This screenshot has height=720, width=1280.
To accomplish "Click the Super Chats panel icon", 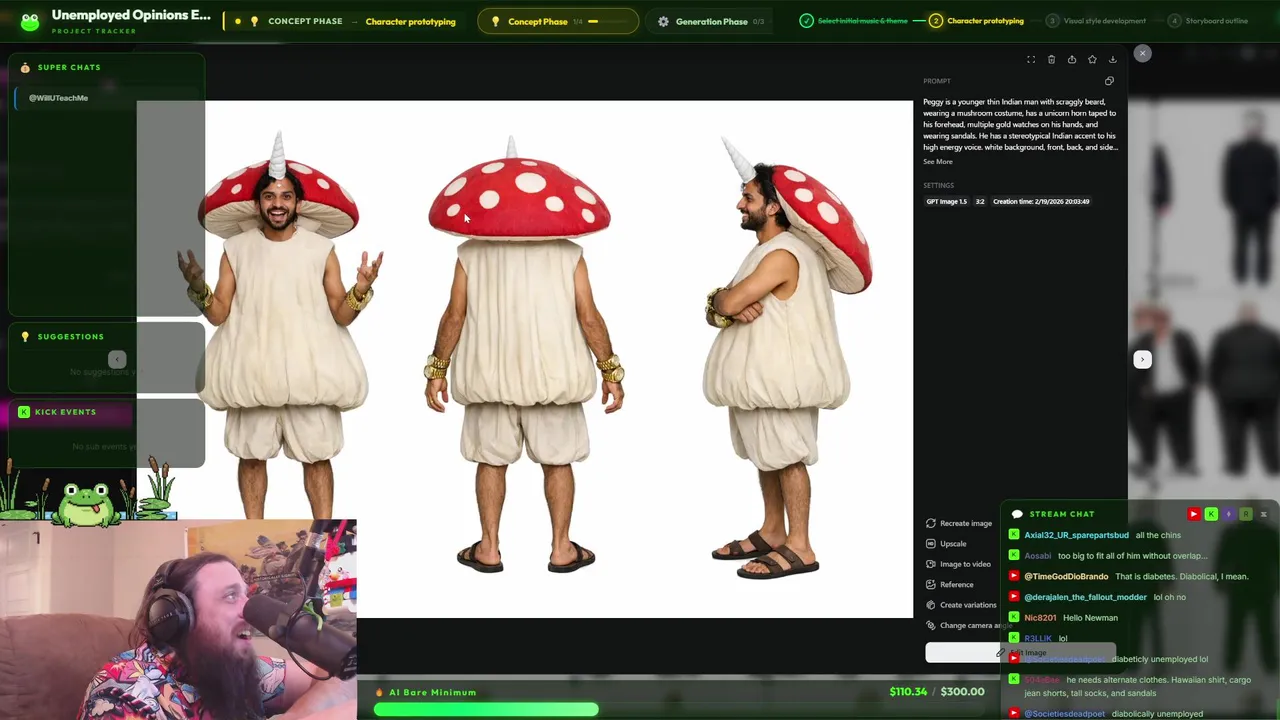I will pyautogui.click(x=25, y=67).
